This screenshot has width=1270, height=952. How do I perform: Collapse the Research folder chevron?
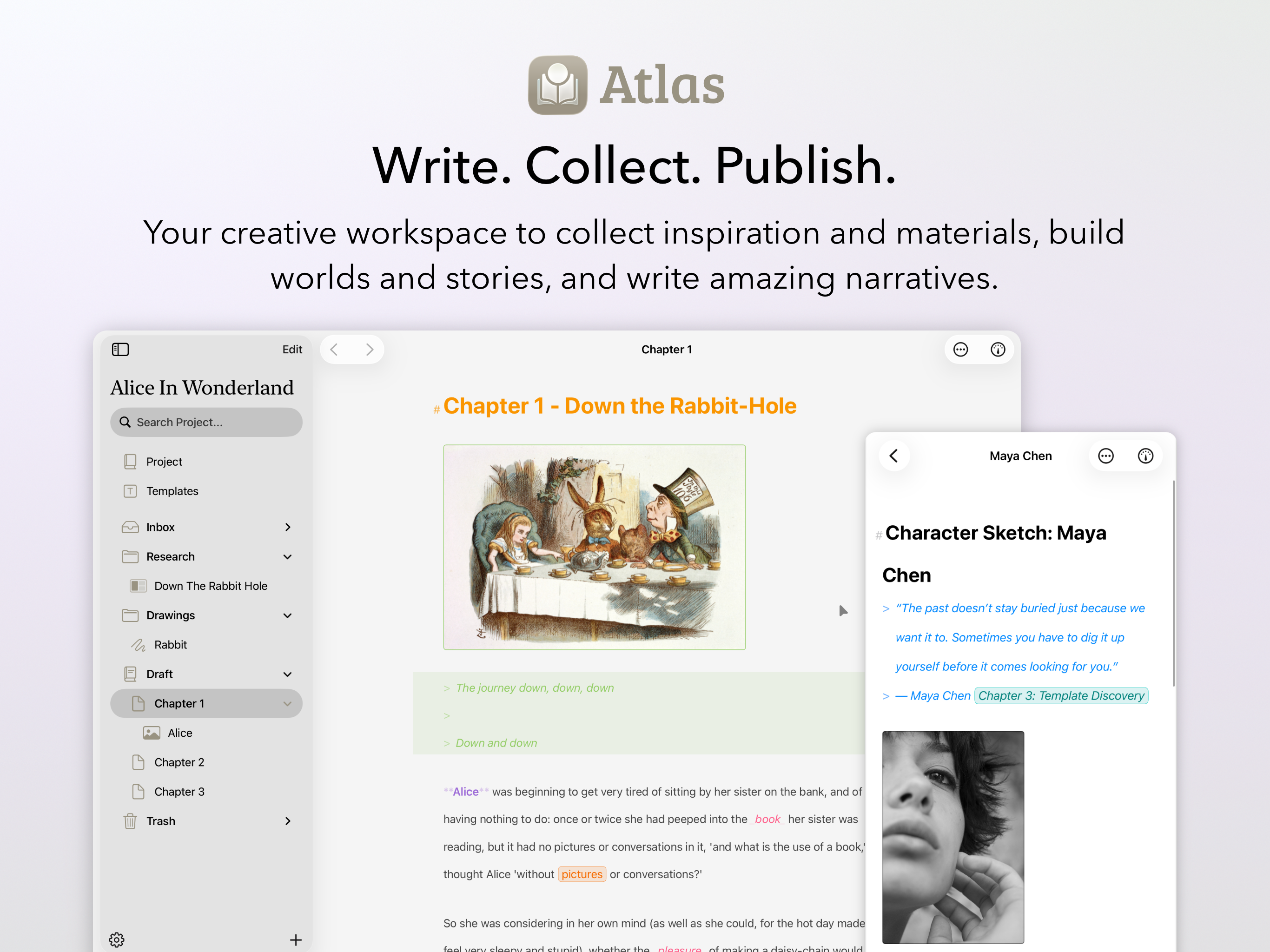(x=288, y=556)
